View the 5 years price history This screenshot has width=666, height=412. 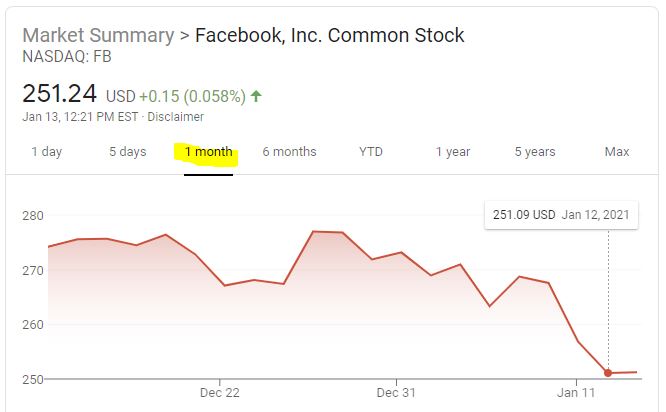coord(535,152)
